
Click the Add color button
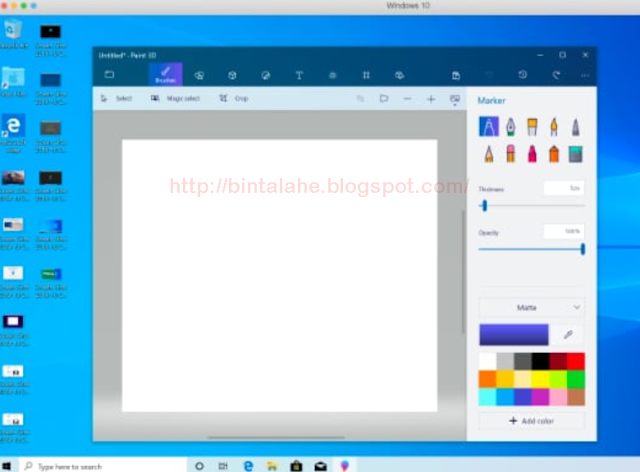click(531, 421)
